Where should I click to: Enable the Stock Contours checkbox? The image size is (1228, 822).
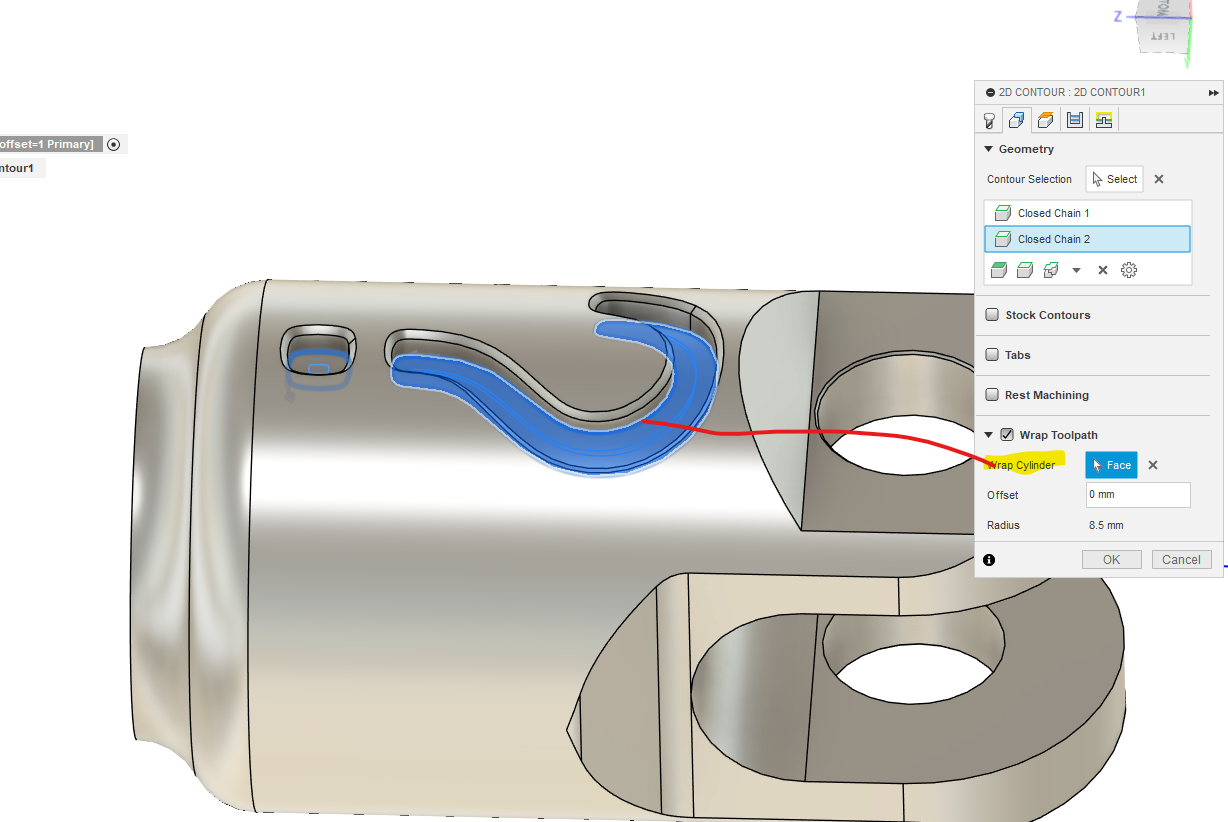[992, 314]
